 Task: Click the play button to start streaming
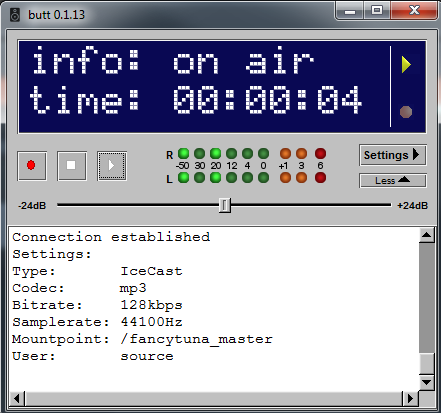point(112,166)
